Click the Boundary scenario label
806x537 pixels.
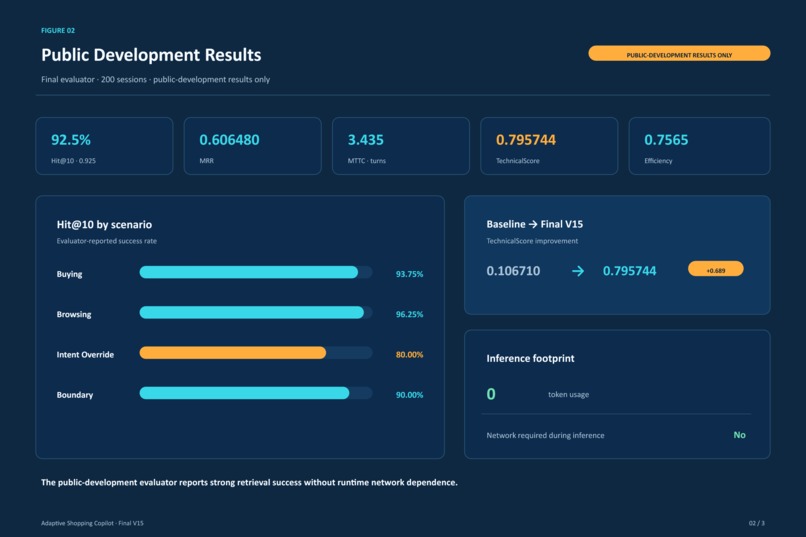(75, 395)
